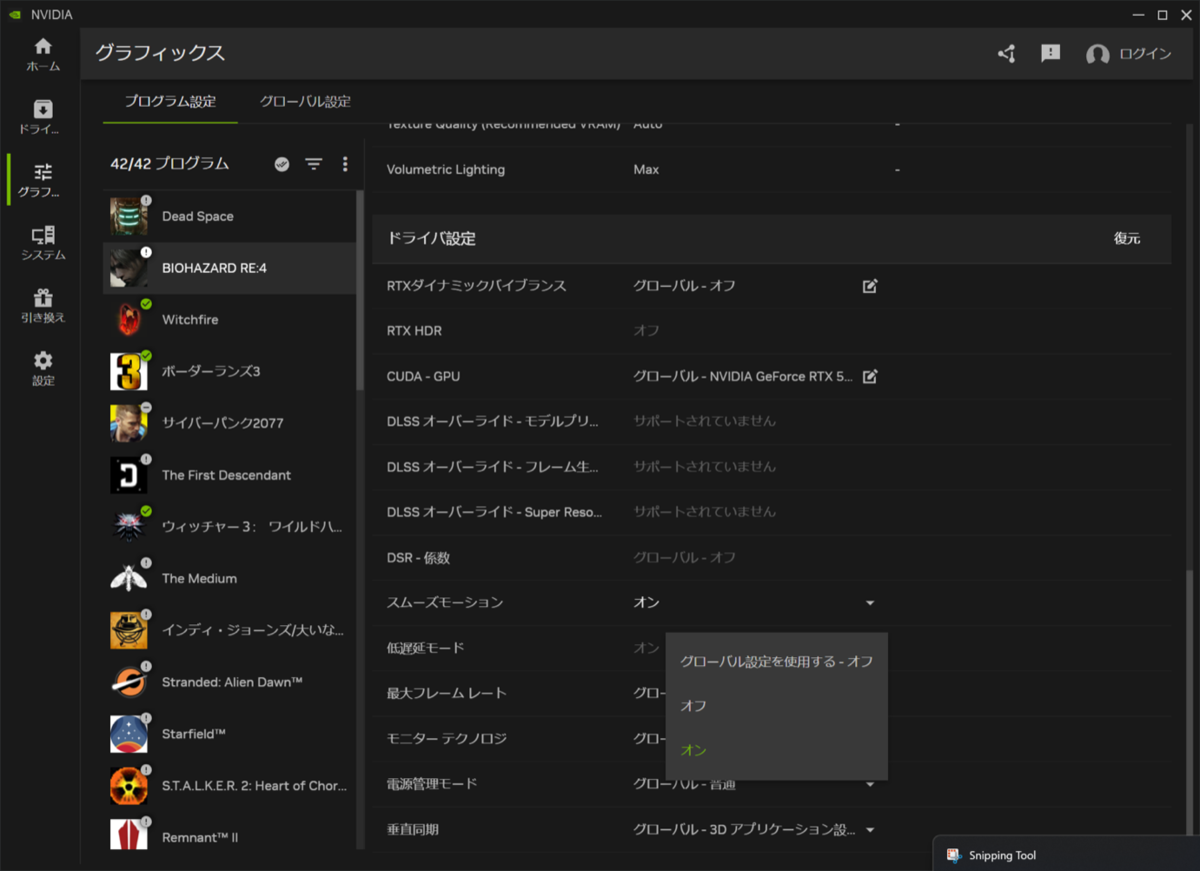
Task: Switch to the グローバル設定 tab
Action: click(305, 101)
